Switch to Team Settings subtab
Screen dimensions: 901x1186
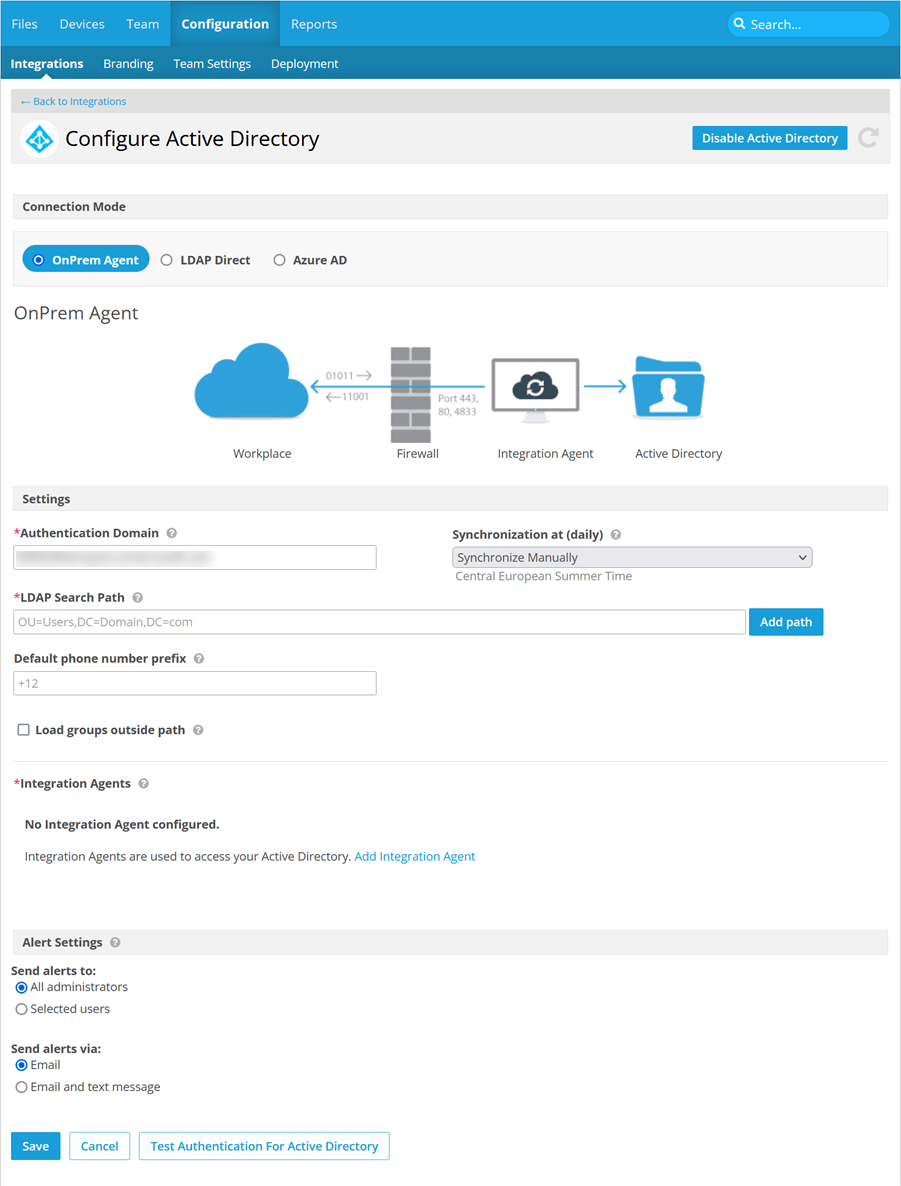tap(212, 64)
